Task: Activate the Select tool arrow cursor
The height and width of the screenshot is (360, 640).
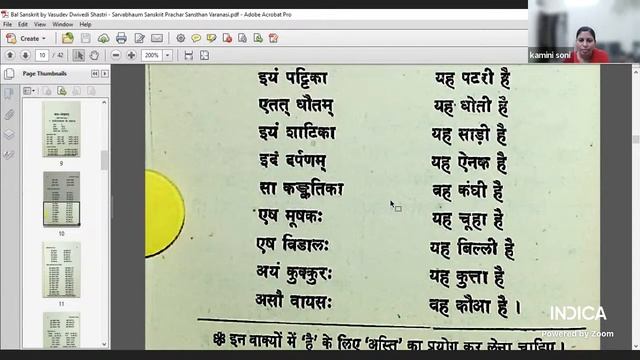Action: [78, 55]
